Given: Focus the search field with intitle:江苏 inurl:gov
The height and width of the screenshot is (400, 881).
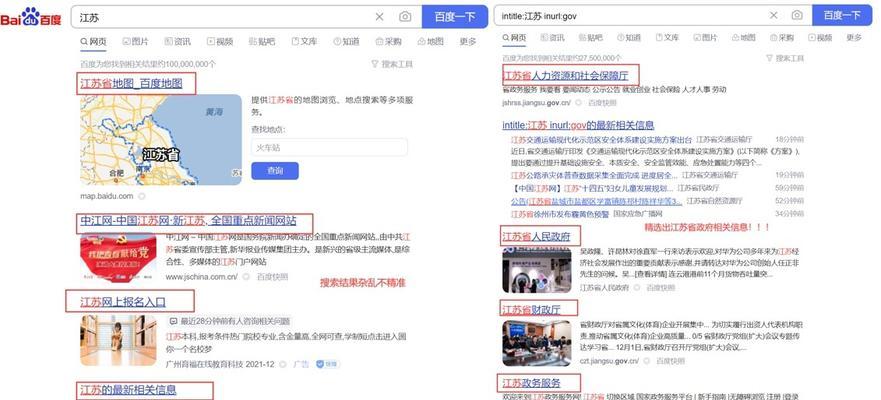Looking at the screenshot, I should point(632,16).
